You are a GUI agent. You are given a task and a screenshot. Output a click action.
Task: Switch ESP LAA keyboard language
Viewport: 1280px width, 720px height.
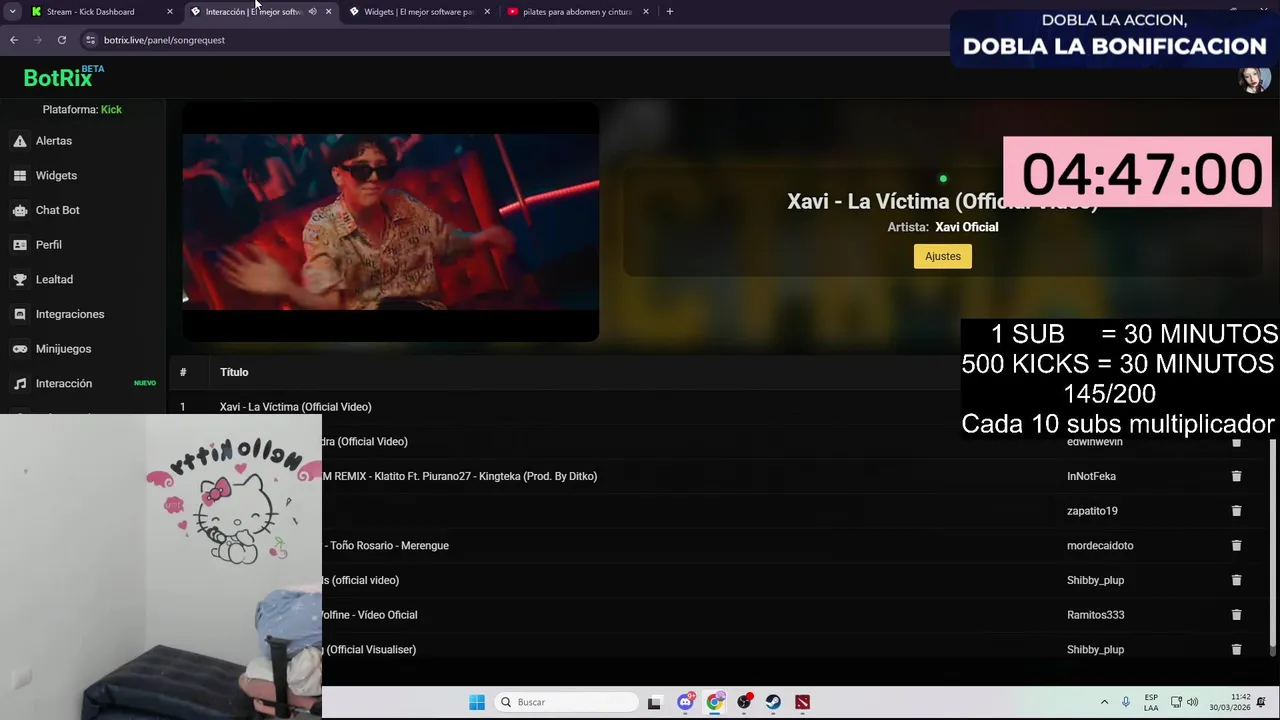[1151, 702]
